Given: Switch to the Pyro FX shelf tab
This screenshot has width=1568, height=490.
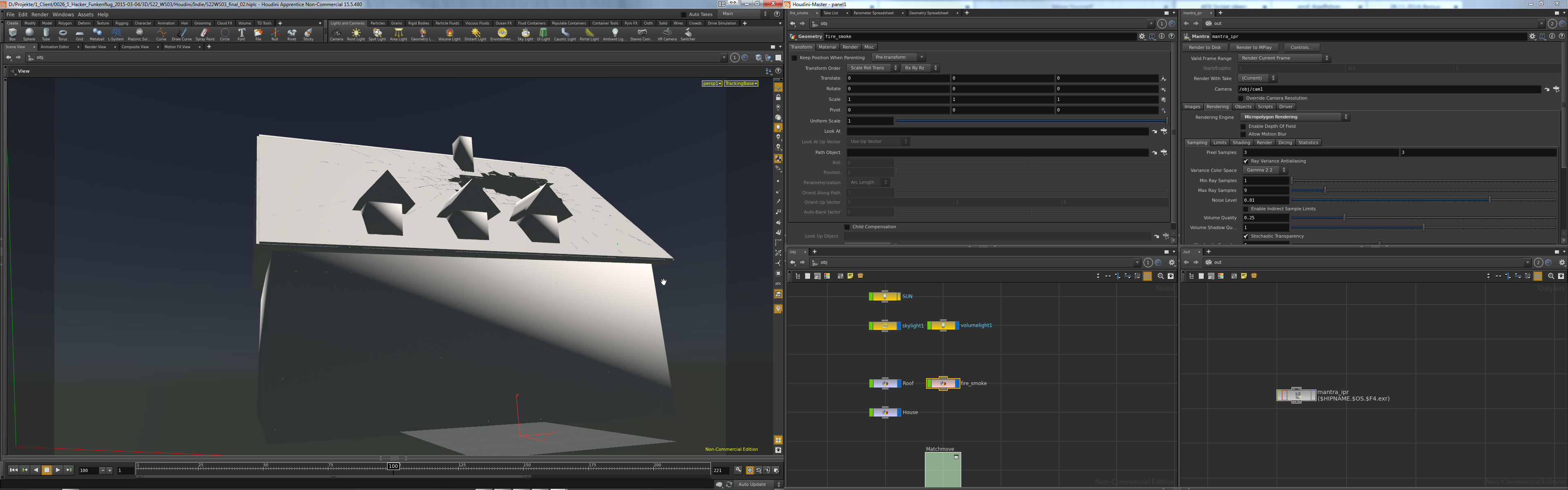Looking at the screenshot, I should (631, 23).
